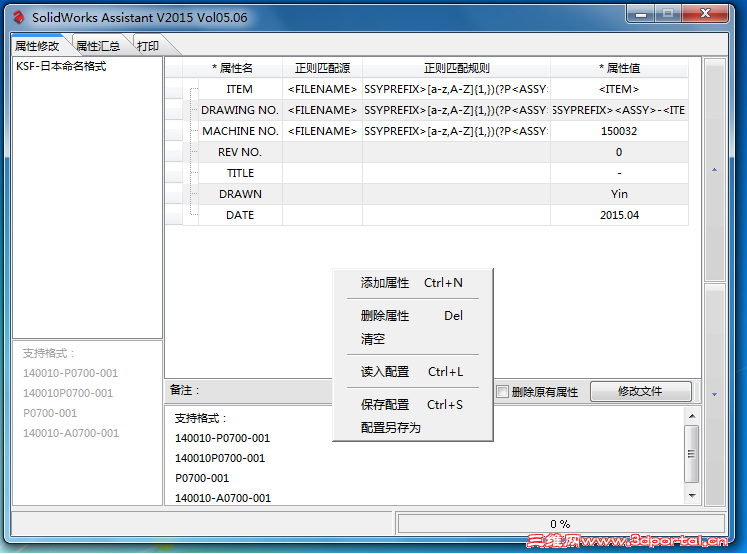The height and width of the screenshot is (554, 747).
Task: Click the 正则匹配源 column header
Action: click(x=323, y=68)
